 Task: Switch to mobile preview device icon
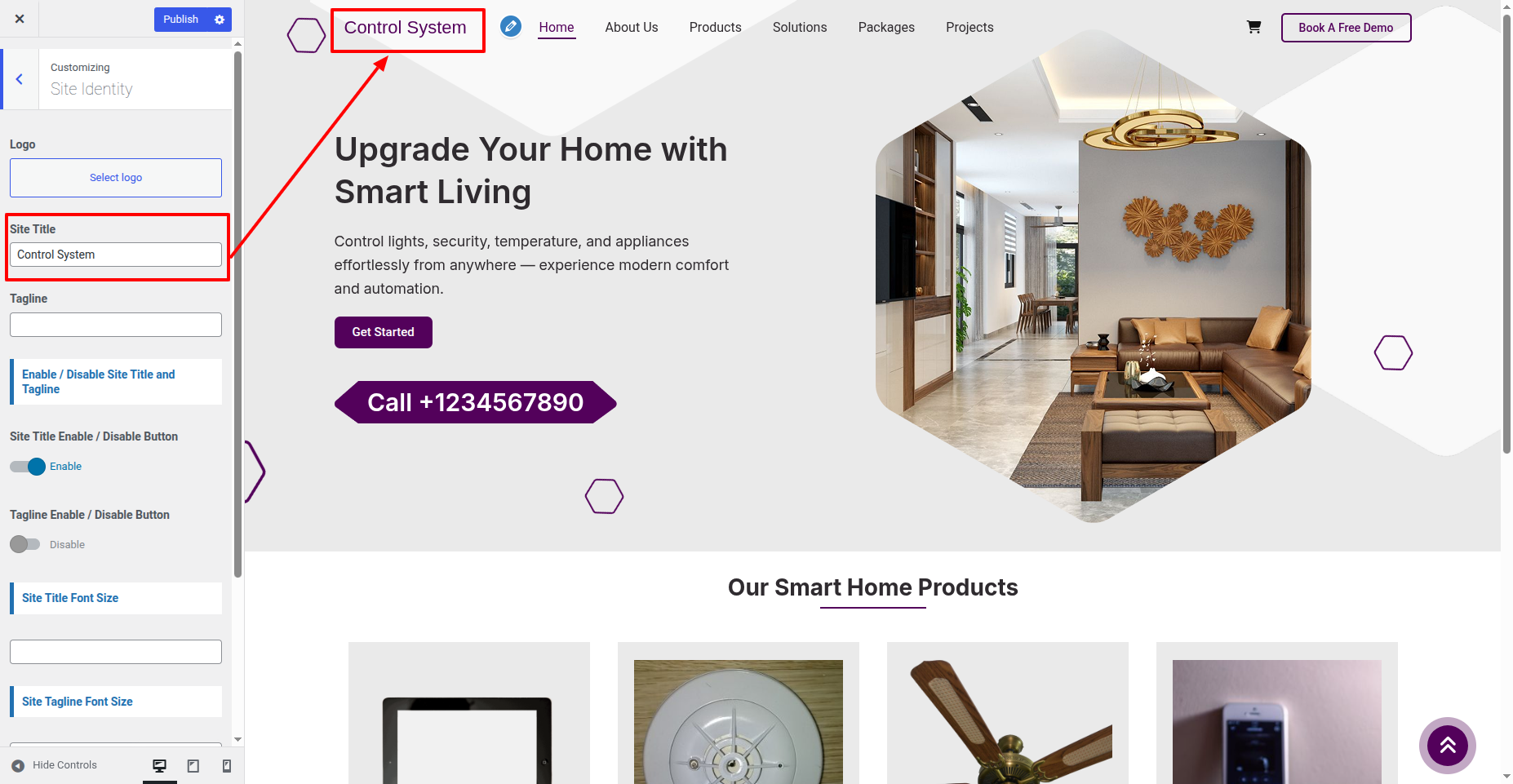[227, 765]
